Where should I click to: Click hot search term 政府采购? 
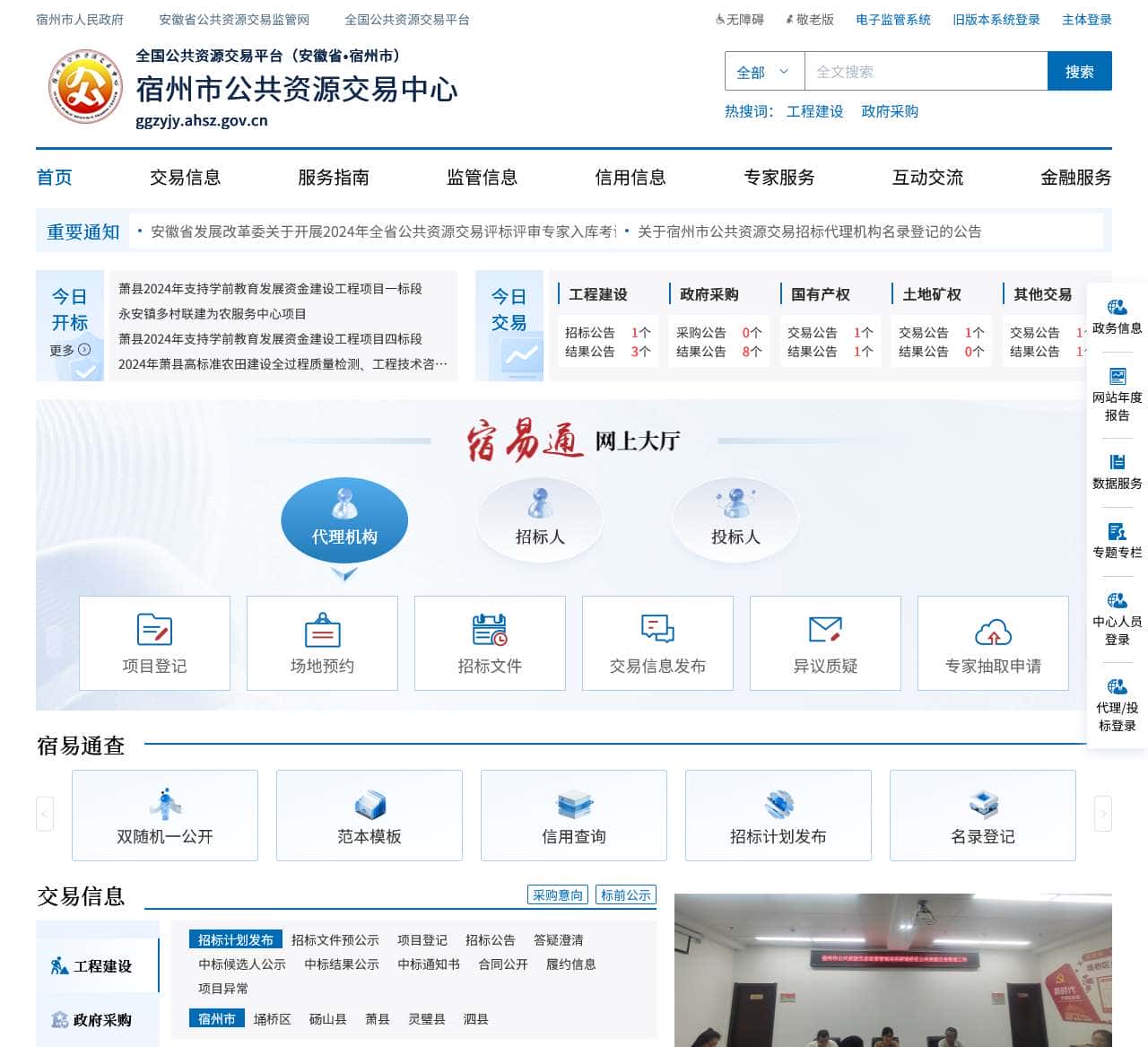point(890,111)
